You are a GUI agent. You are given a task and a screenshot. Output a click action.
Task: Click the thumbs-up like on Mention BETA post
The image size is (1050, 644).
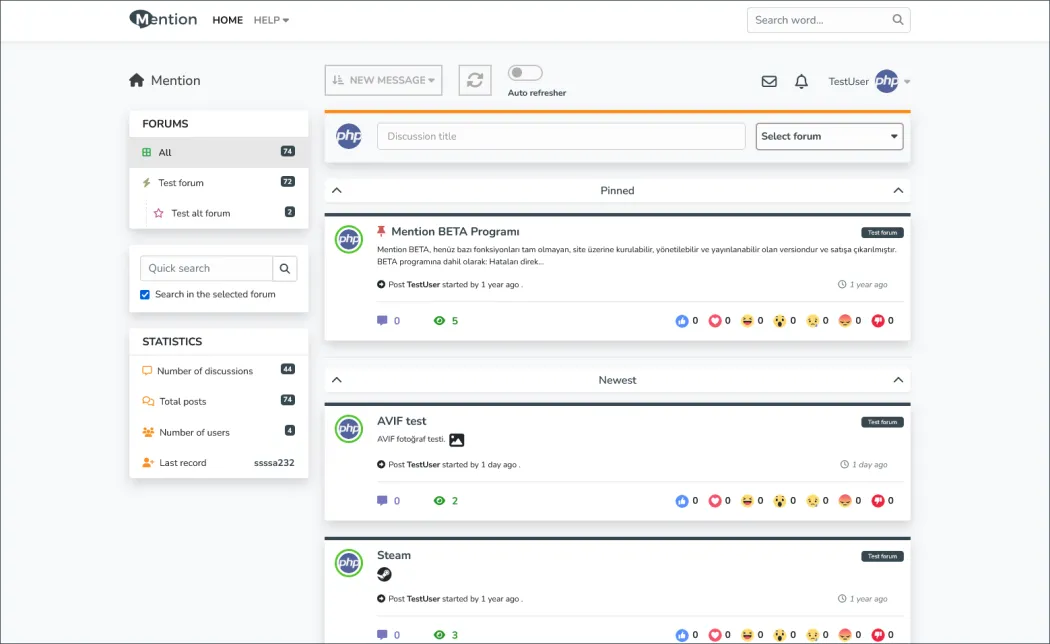(682, 321)
